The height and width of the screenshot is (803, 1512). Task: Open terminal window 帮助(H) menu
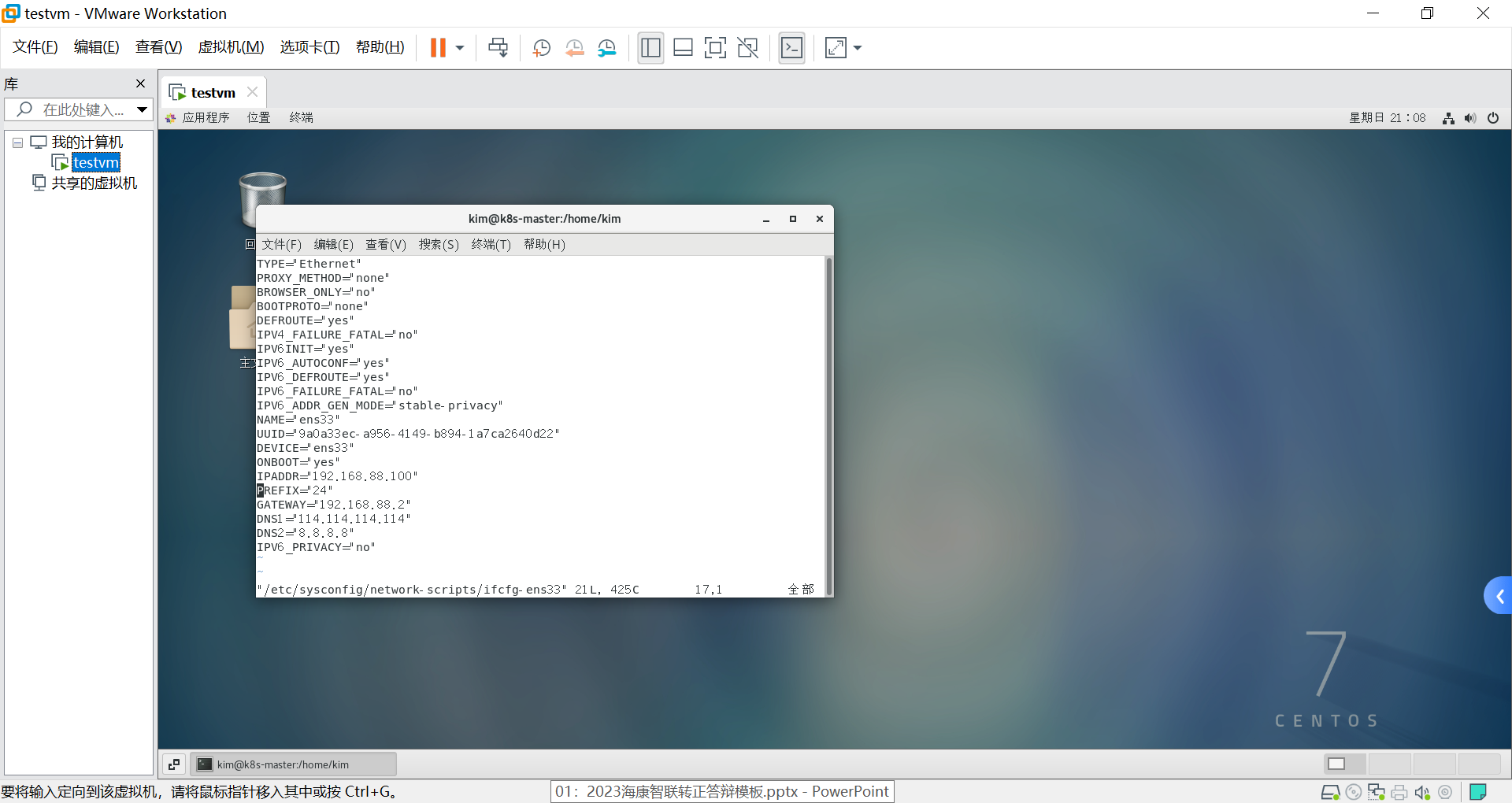click(544, 245)
